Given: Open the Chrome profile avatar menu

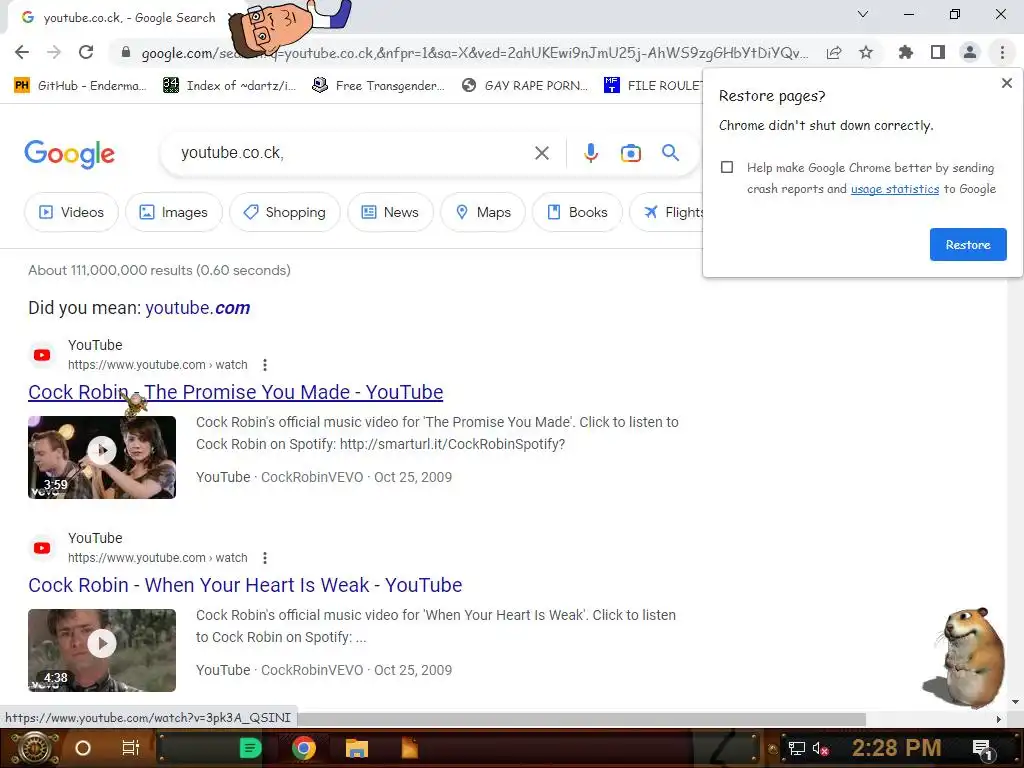Looking at the screenshot, I should [x=970, y=52].
